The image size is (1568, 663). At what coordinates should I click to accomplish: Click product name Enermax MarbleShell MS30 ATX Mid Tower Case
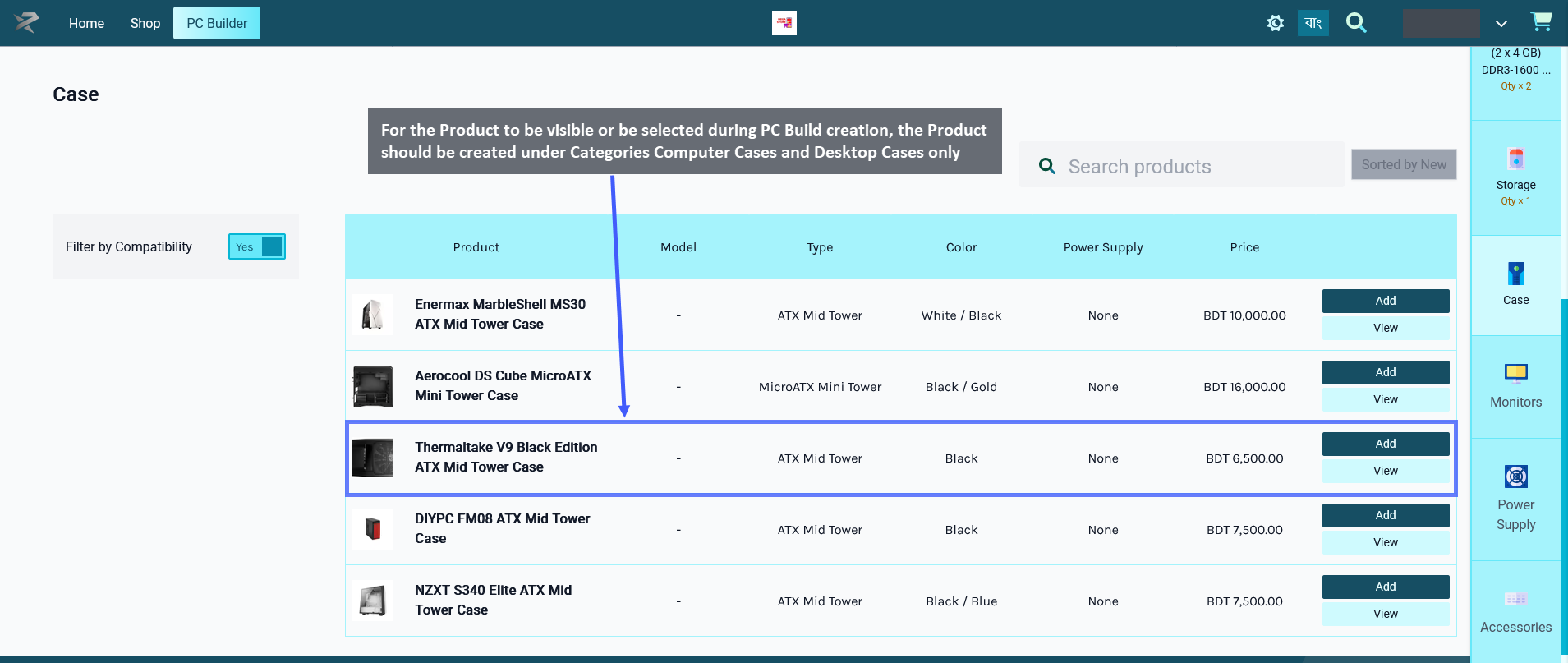(x=500, y=314)
